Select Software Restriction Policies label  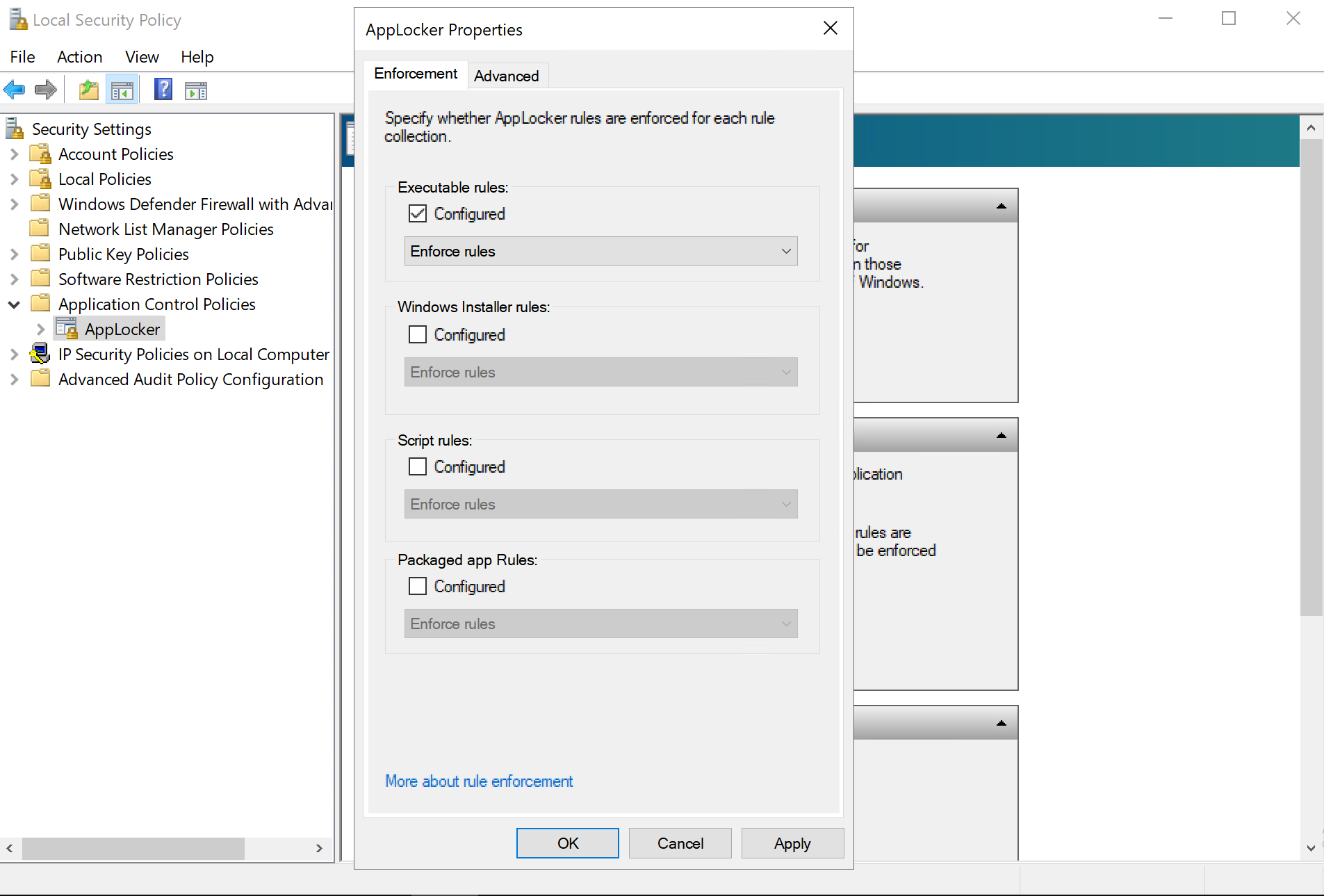(158, 279)
